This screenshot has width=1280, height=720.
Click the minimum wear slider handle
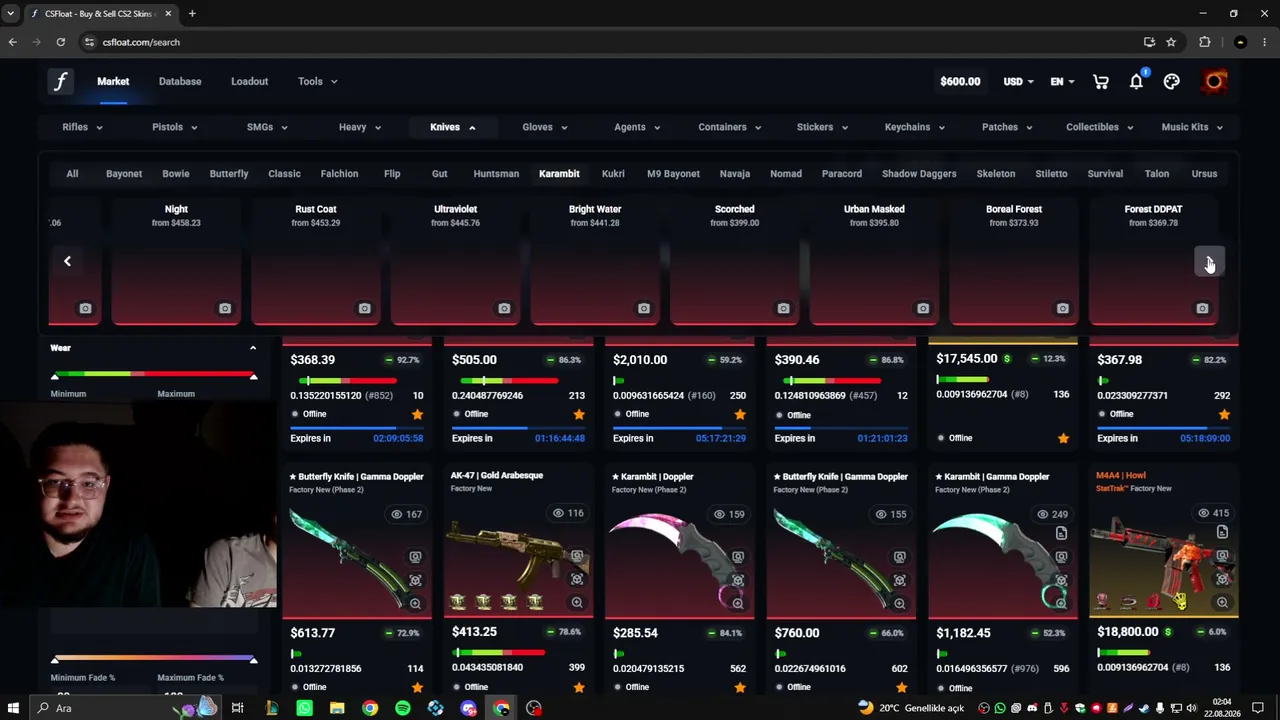[x=55, y=376]
